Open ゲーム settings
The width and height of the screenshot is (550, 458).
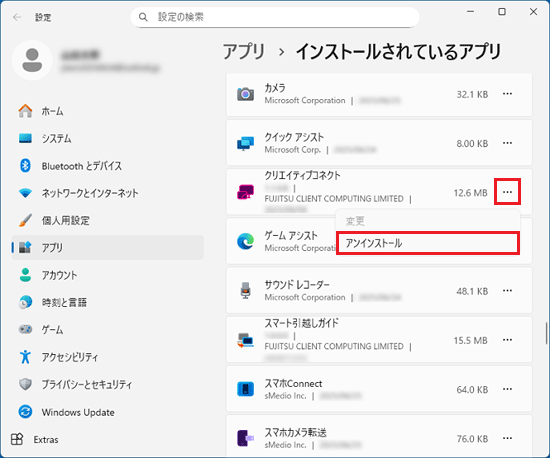[x=108, y=330]
